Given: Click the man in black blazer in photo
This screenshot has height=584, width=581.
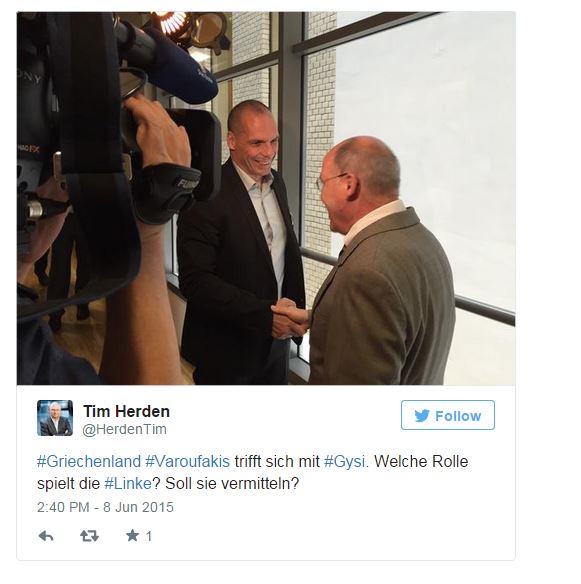Looking at the screenshot, I should (x=241, y=242).
